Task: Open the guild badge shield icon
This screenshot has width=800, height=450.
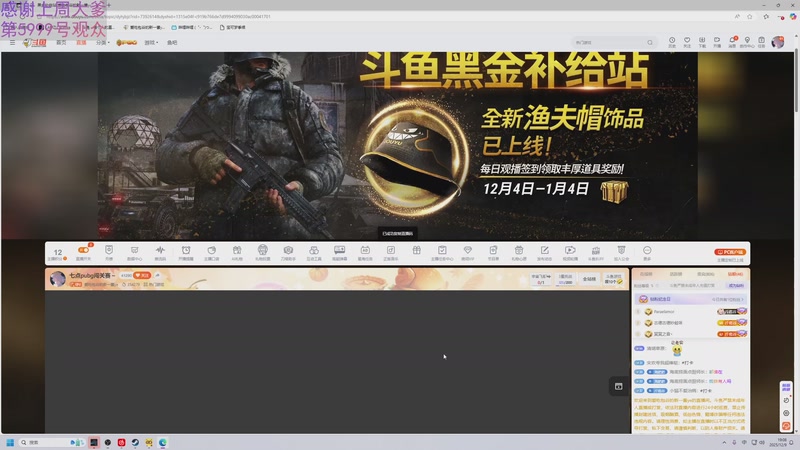Action: (621, 250)
